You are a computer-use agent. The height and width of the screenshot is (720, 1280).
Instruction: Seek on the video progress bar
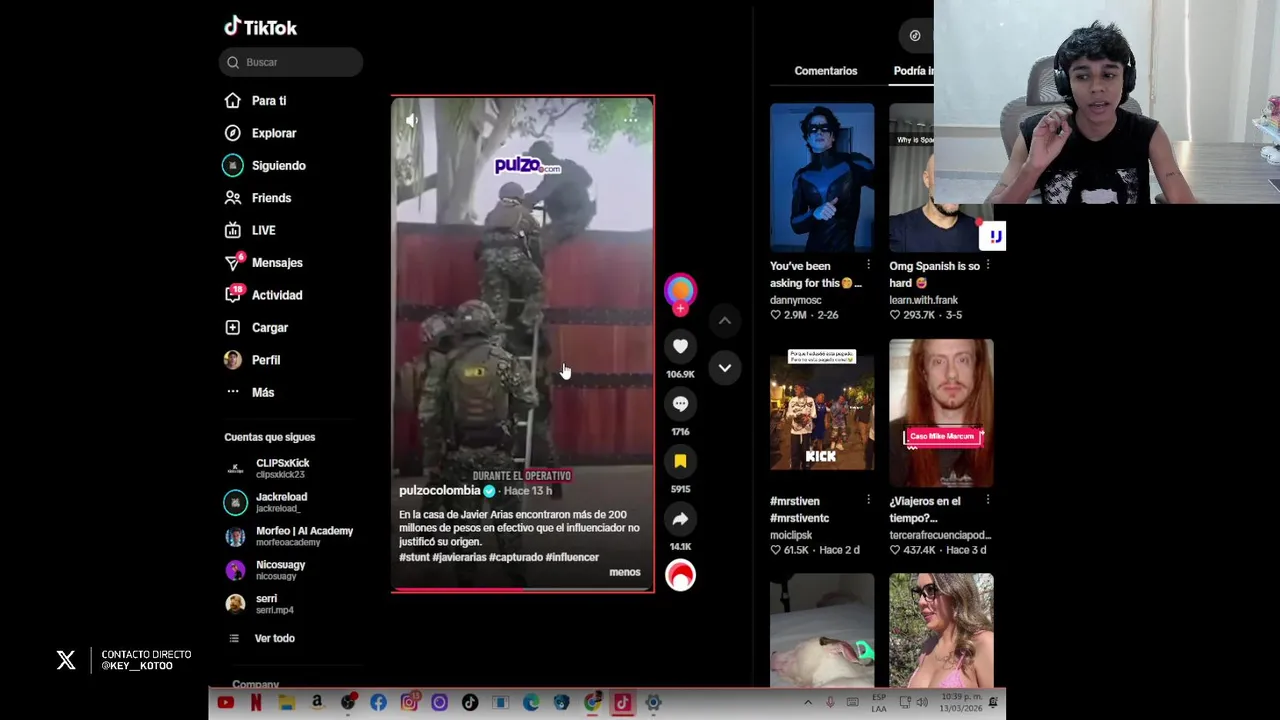click(522, 589)
